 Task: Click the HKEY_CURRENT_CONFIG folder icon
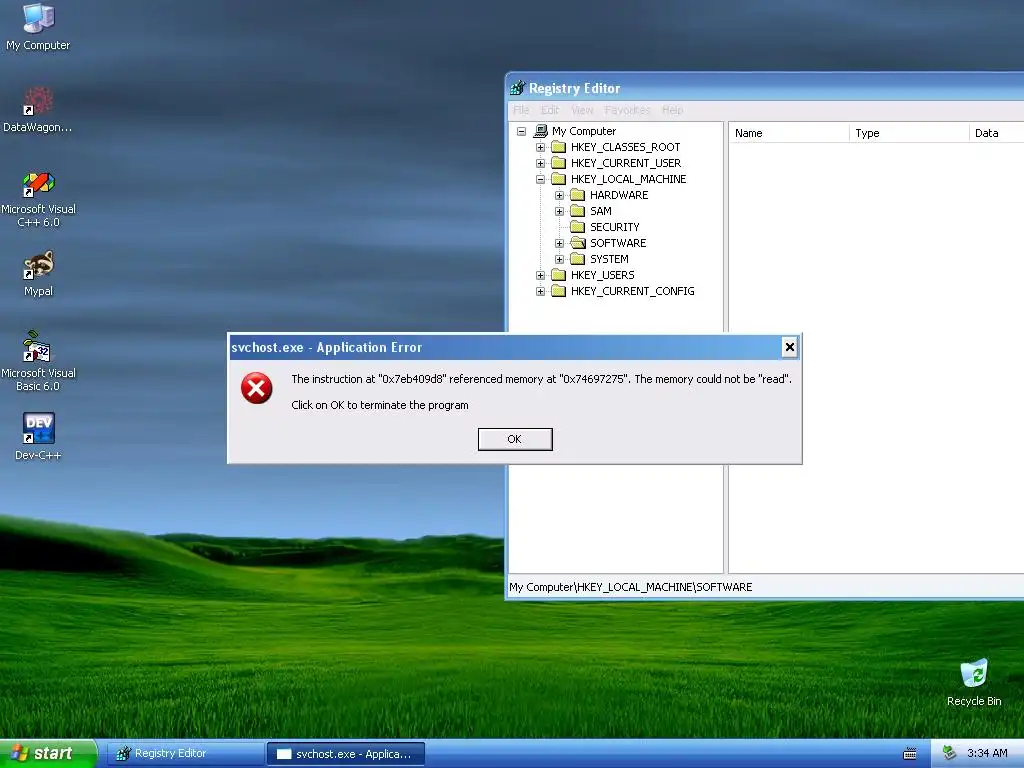coord(558,291)
